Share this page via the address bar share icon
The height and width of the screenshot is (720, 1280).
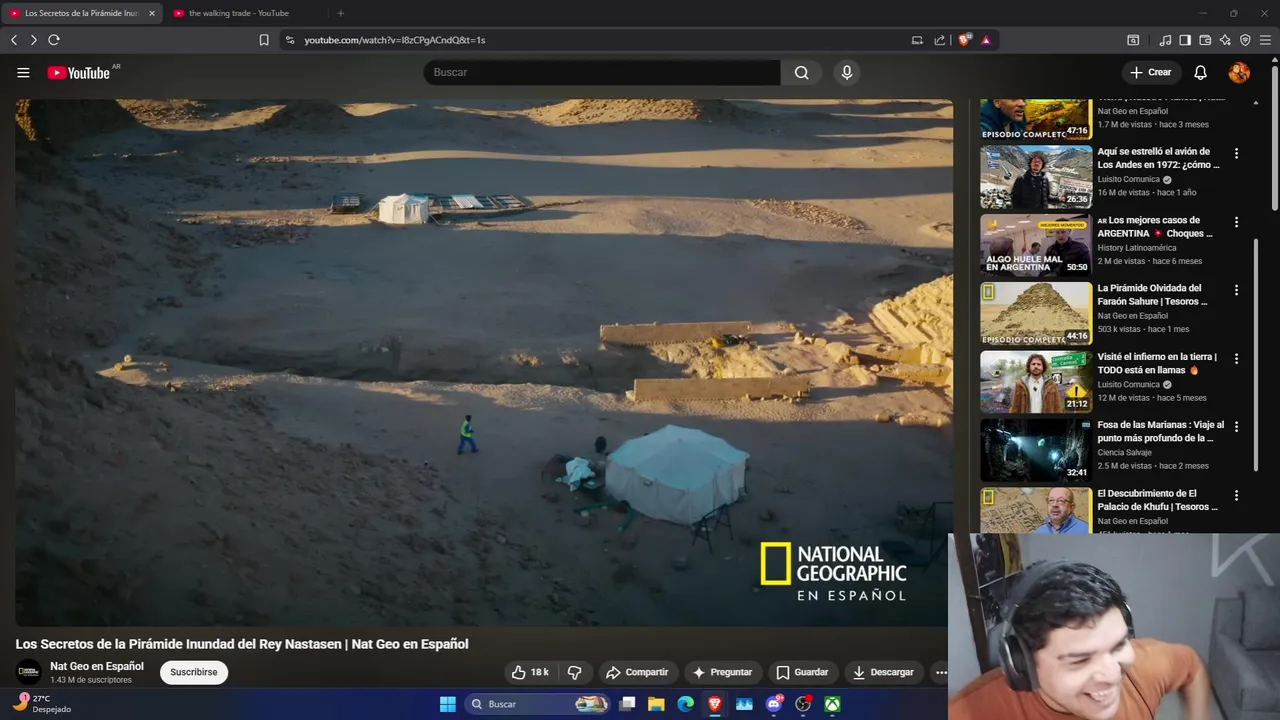940,40
